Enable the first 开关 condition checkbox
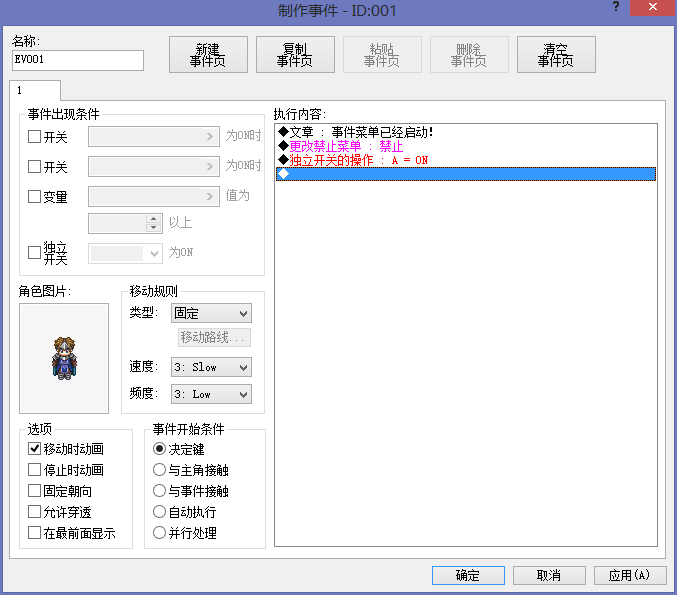The image size is (677, 595). 34,137
